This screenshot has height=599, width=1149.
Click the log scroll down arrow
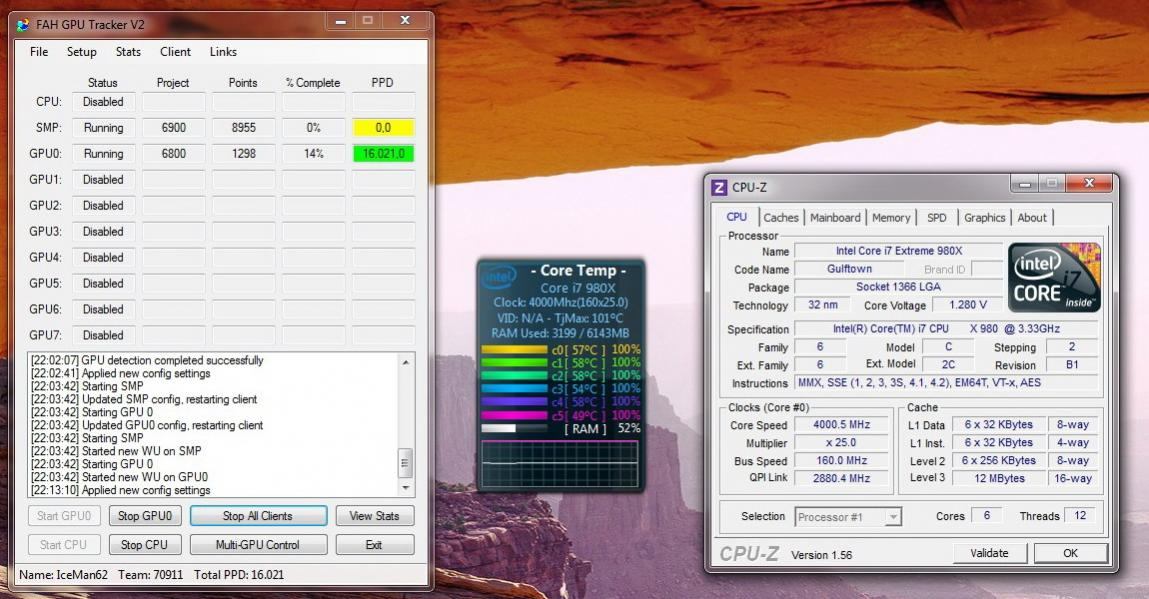pos(405,488)
